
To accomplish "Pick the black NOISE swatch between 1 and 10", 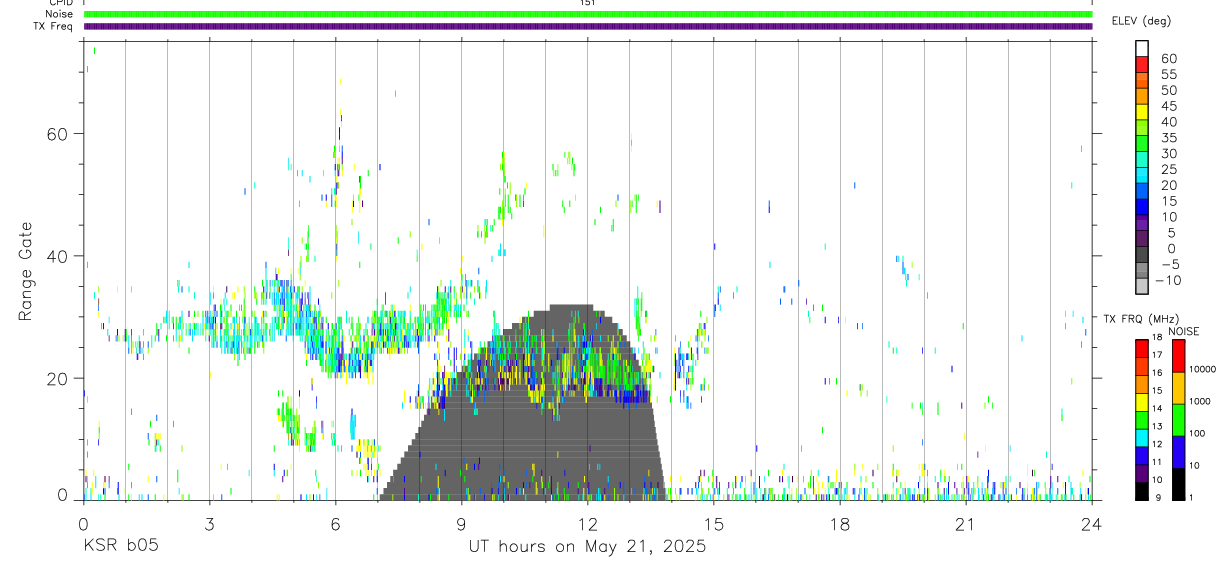I will 1178,484.
